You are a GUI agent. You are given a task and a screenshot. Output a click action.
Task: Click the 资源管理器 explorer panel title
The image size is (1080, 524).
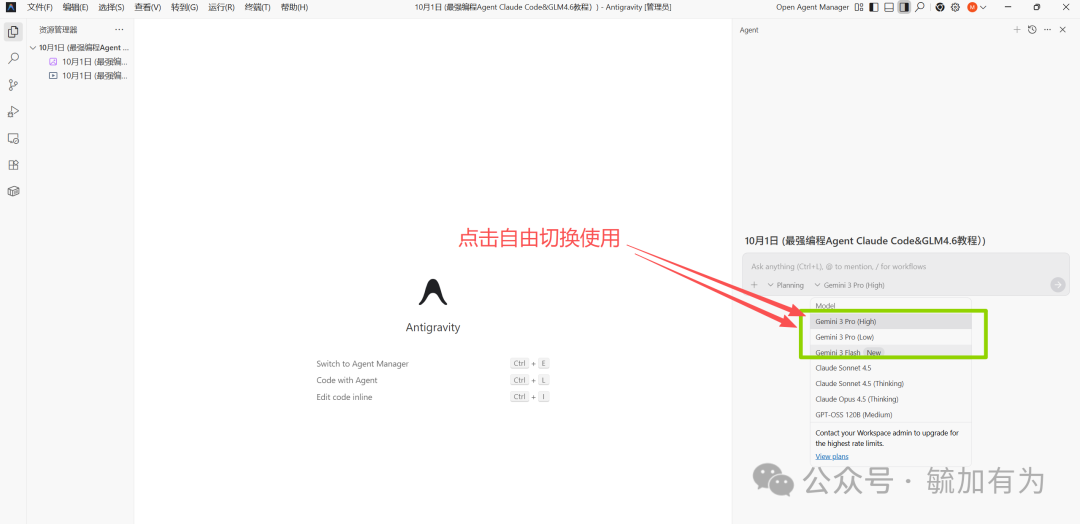[58, 30]
